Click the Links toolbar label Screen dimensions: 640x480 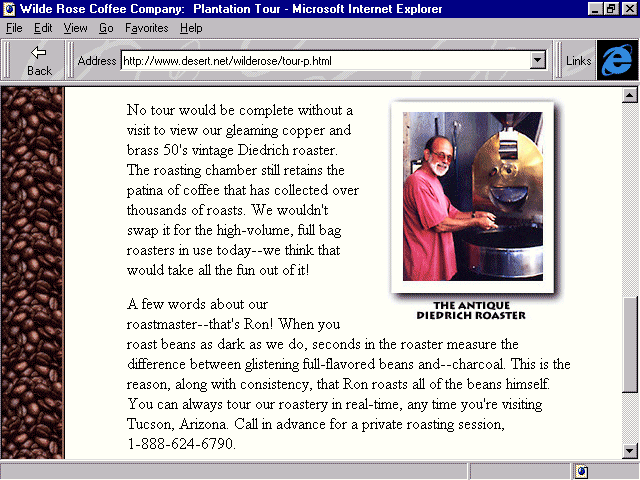[578, 61]
